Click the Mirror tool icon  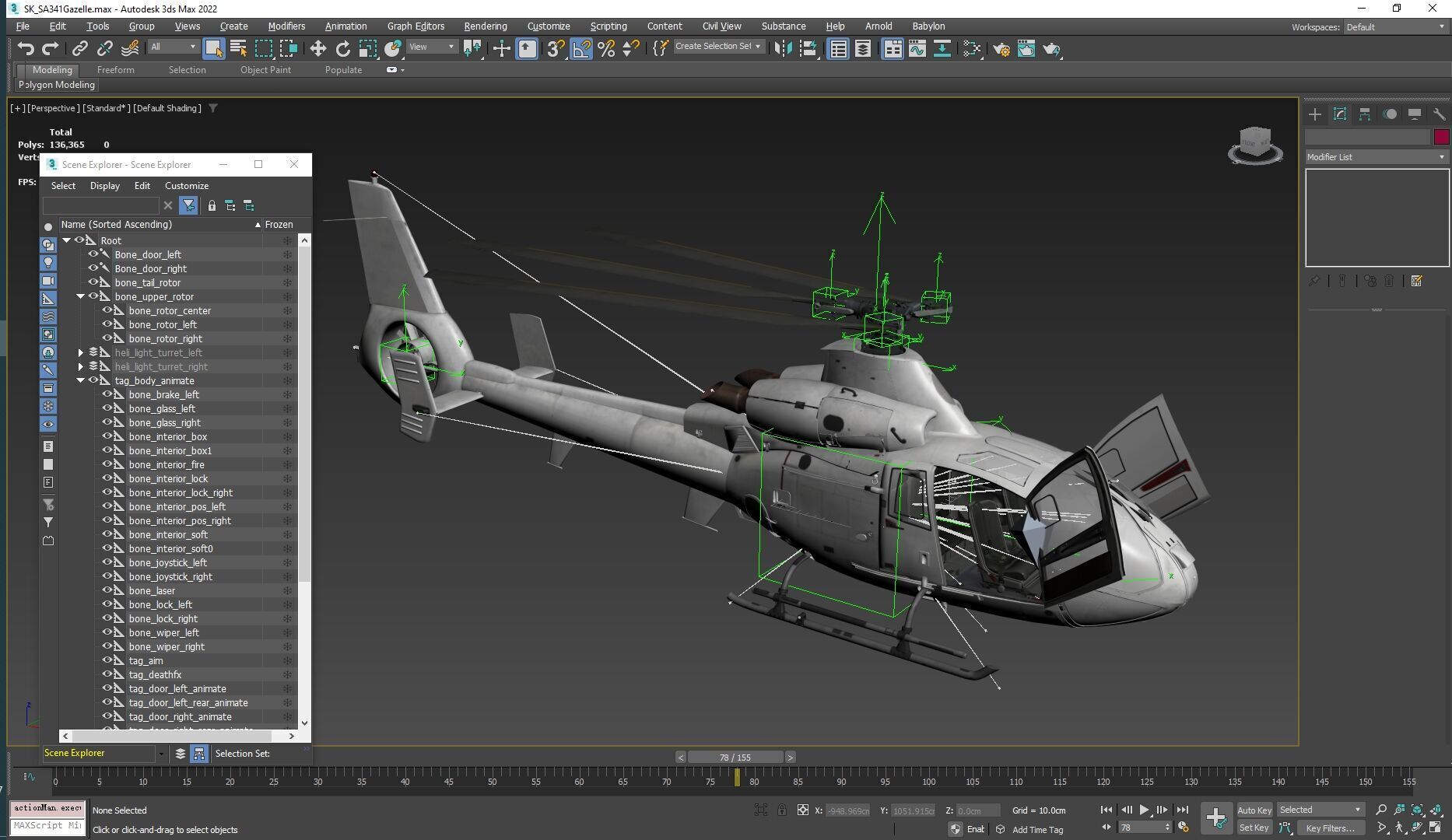783,49
